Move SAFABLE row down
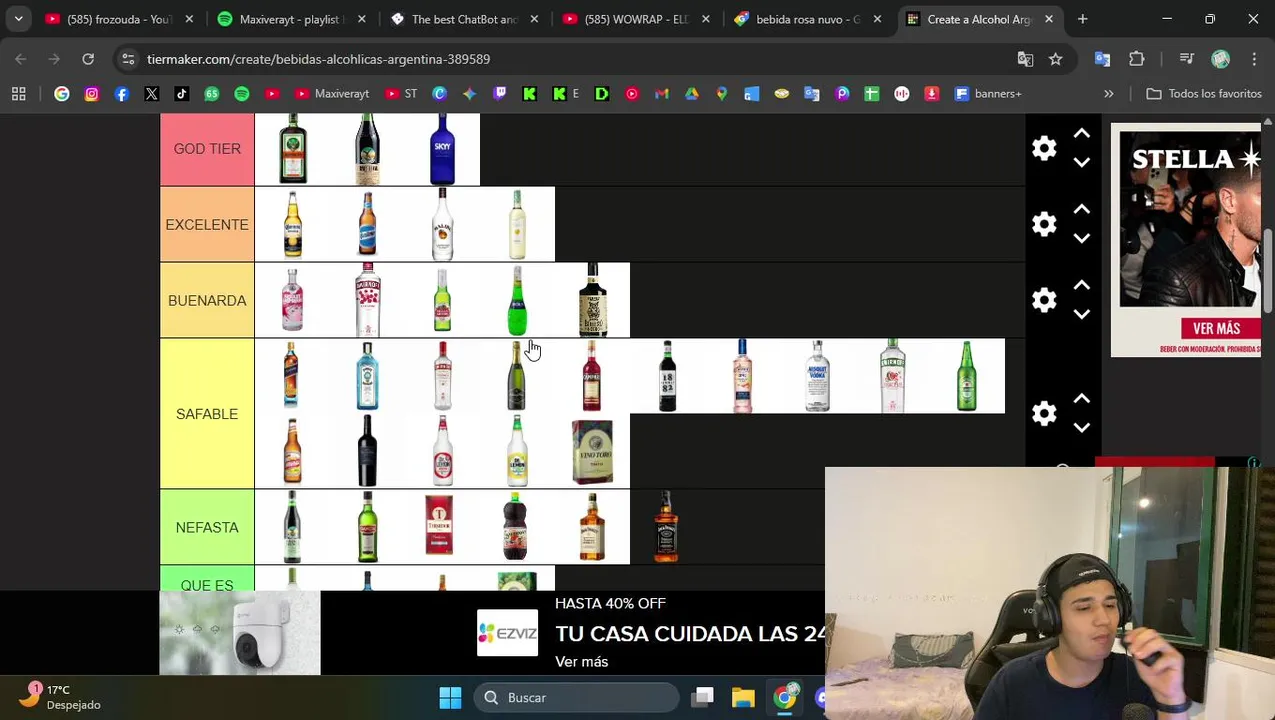Image resolution: width=1275 pixels, height=720 pixels. (1081, 427)
